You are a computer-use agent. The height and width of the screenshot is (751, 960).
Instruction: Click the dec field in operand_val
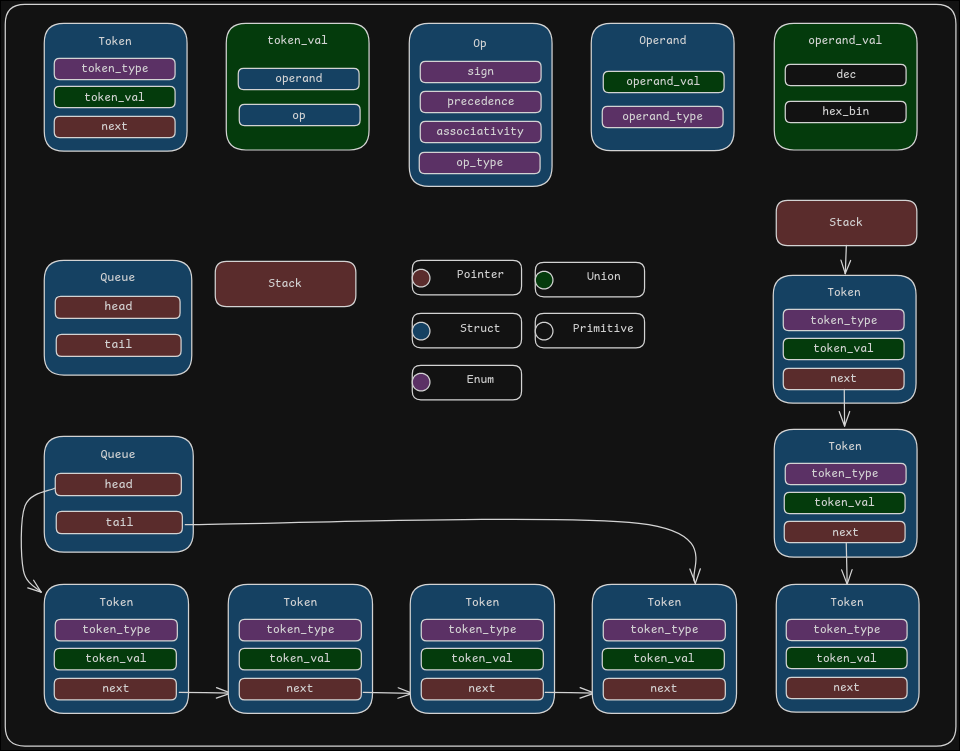click(x=844, y=75)
